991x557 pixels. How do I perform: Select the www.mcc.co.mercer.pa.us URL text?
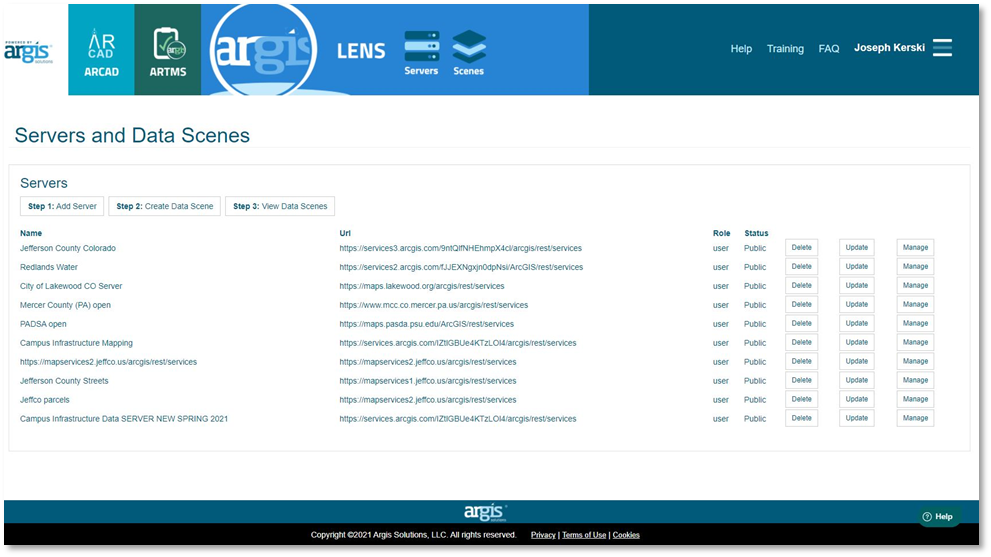pos(434,305)
